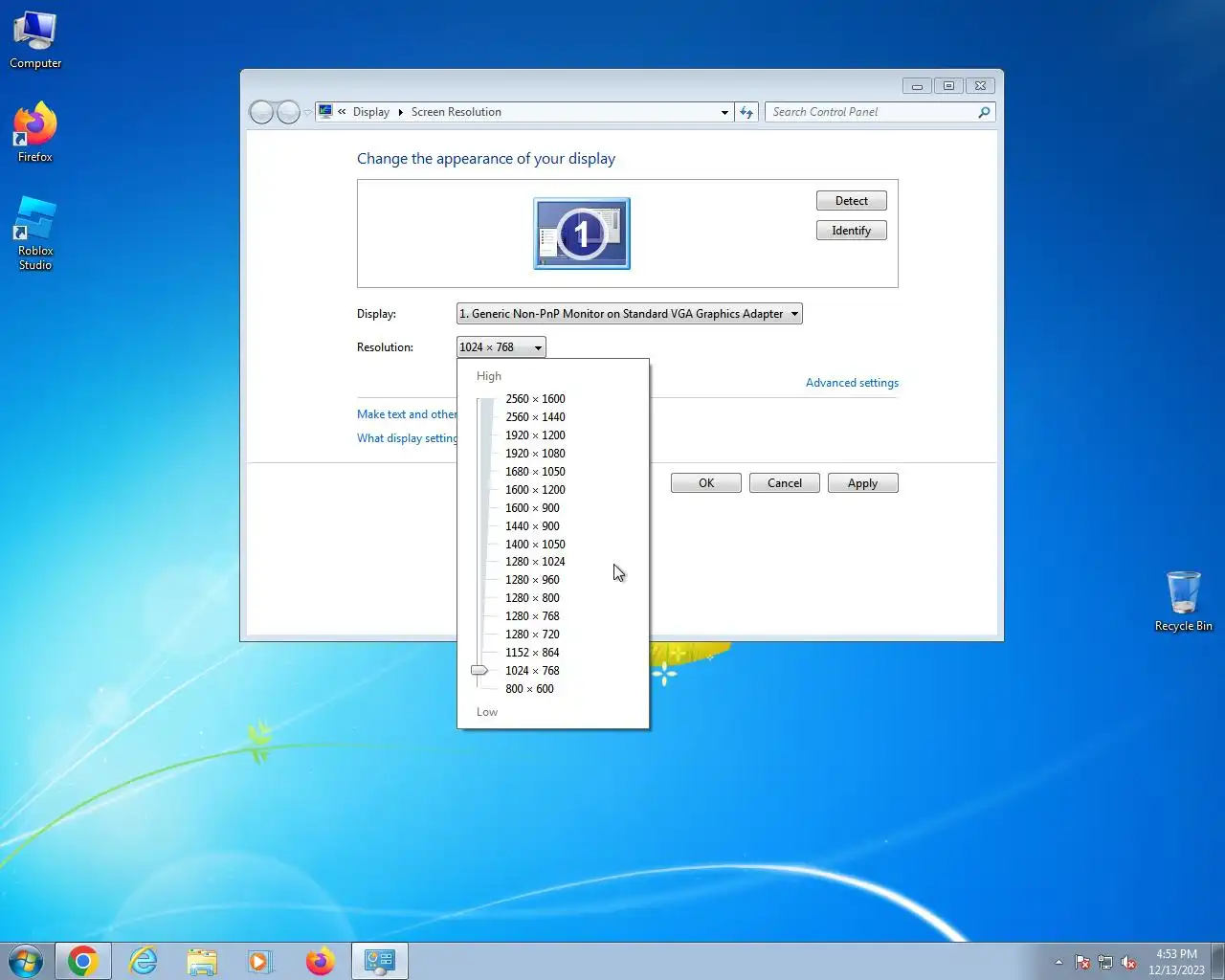Launch Firefox from the taskbar
Screen dimensions: 1225x980
(x=321, y=961)
